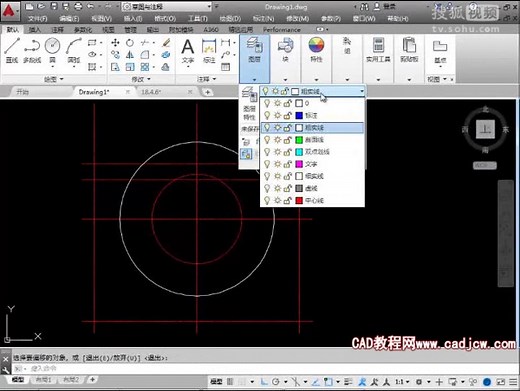Click the Erase tool in Modify panel
Image resolution: width=520 pixels, height=391 pixels.
[166, 43]
